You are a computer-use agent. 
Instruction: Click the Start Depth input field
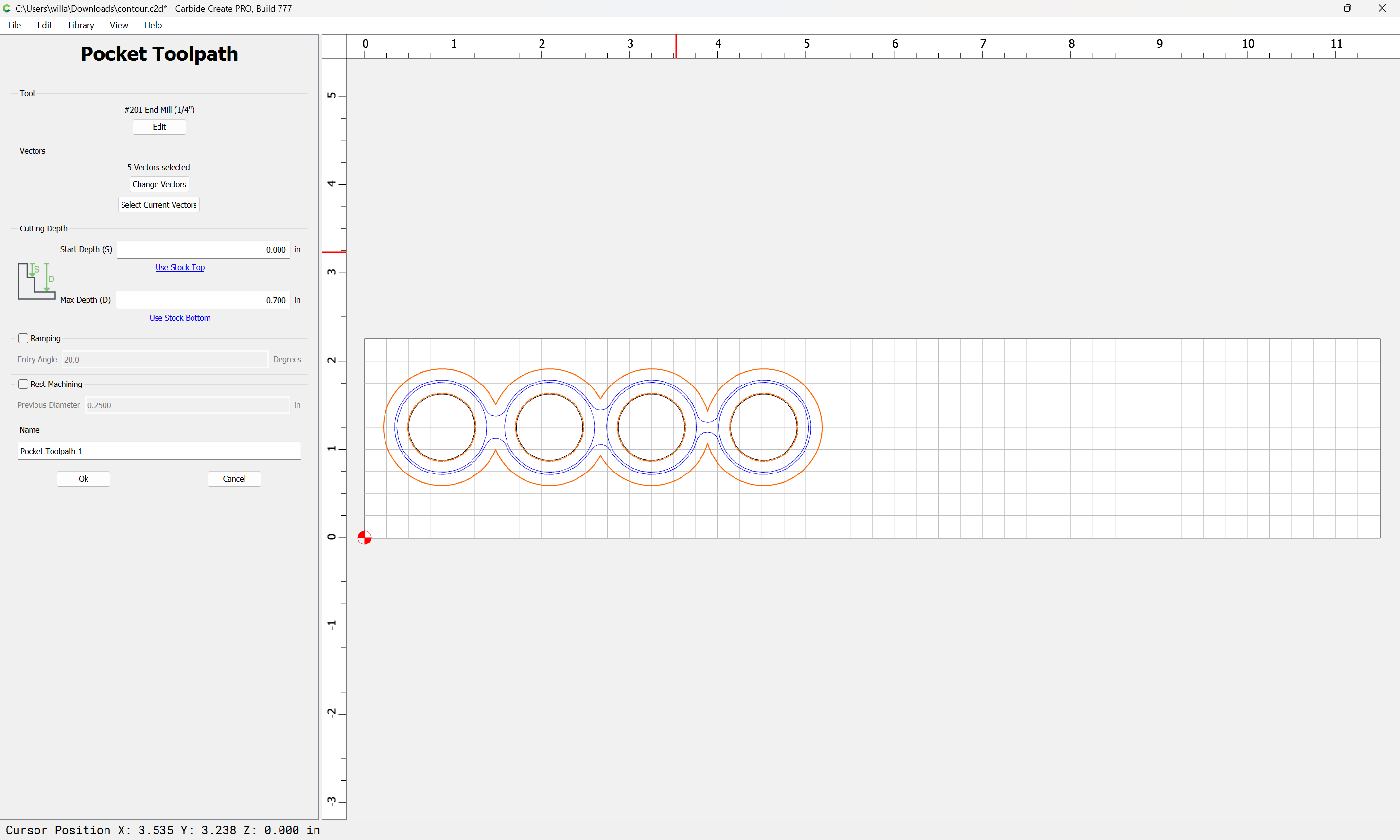point(203,250)
